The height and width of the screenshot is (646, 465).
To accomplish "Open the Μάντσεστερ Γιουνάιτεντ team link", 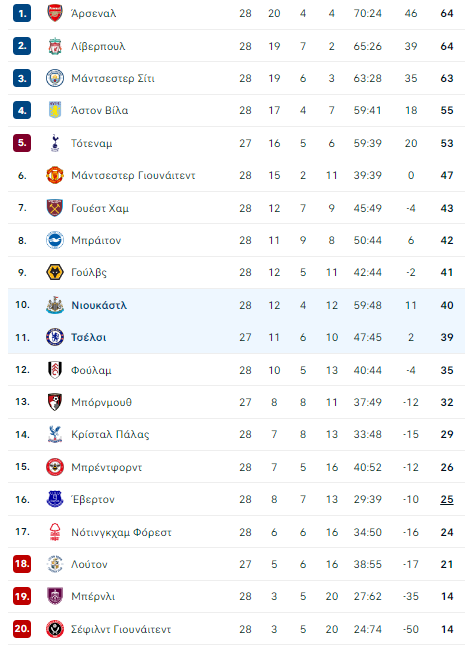I will pyautogui.click(x=133, y=176).
